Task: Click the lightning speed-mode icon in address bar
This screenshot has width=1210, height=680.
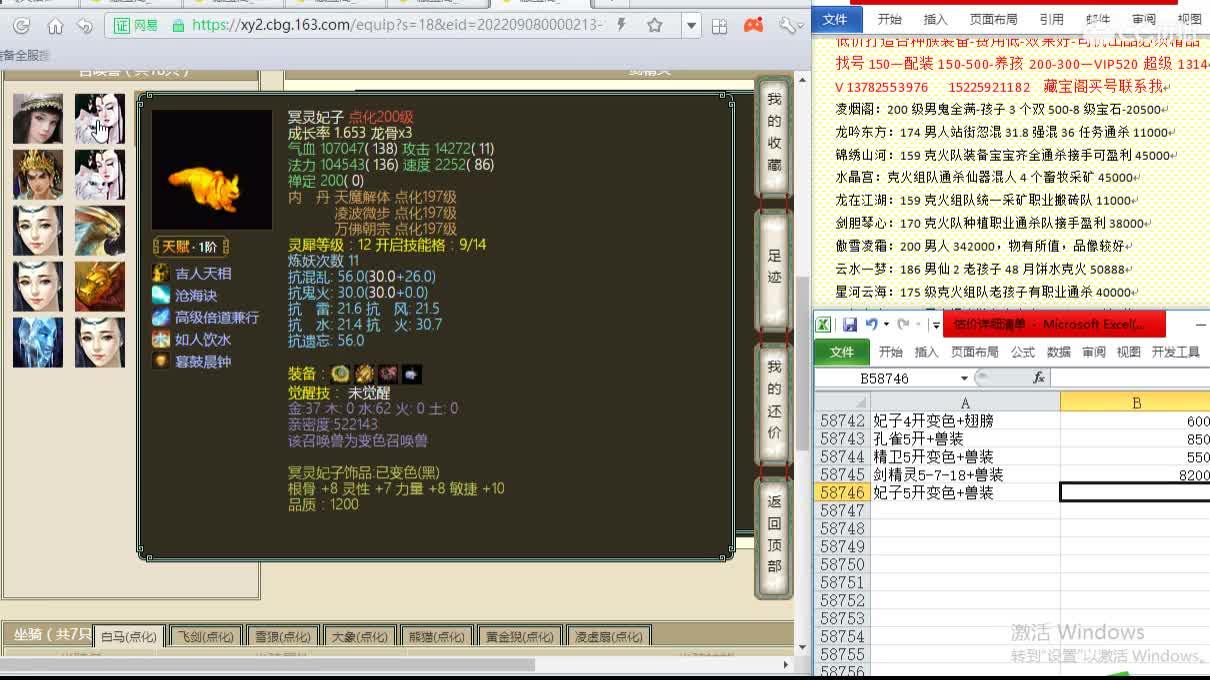Action: coord(622,25)
